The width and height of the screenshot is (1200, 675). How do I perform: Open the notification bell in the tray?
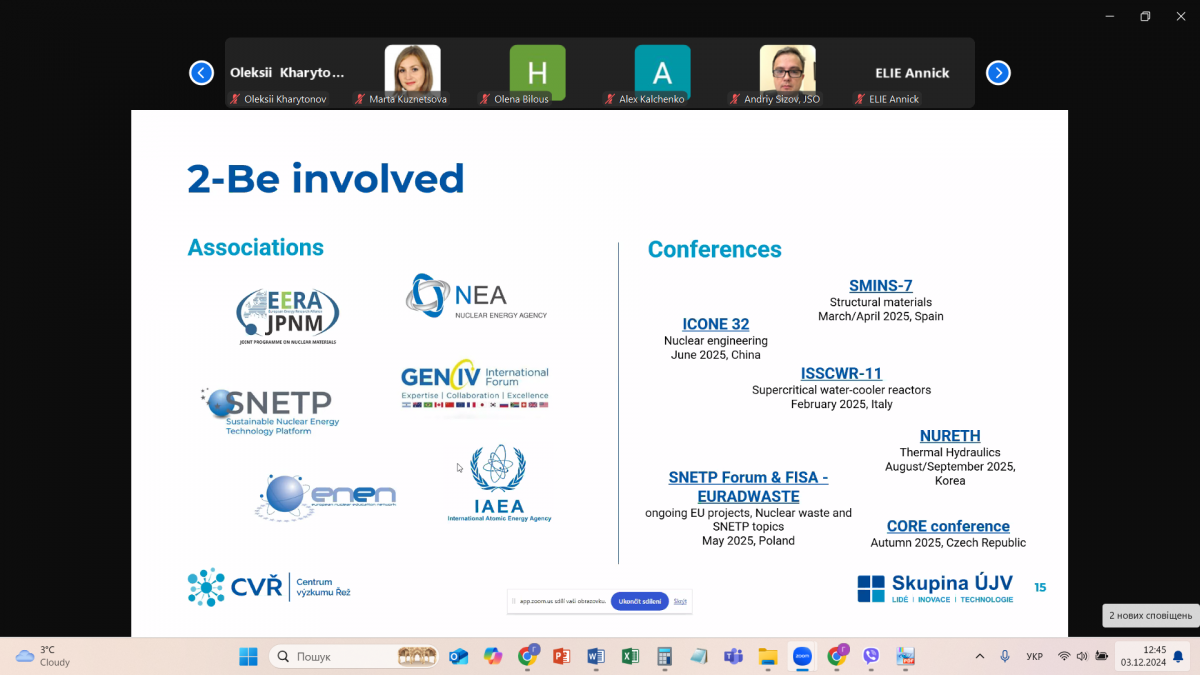click(x=1178, y=657)
